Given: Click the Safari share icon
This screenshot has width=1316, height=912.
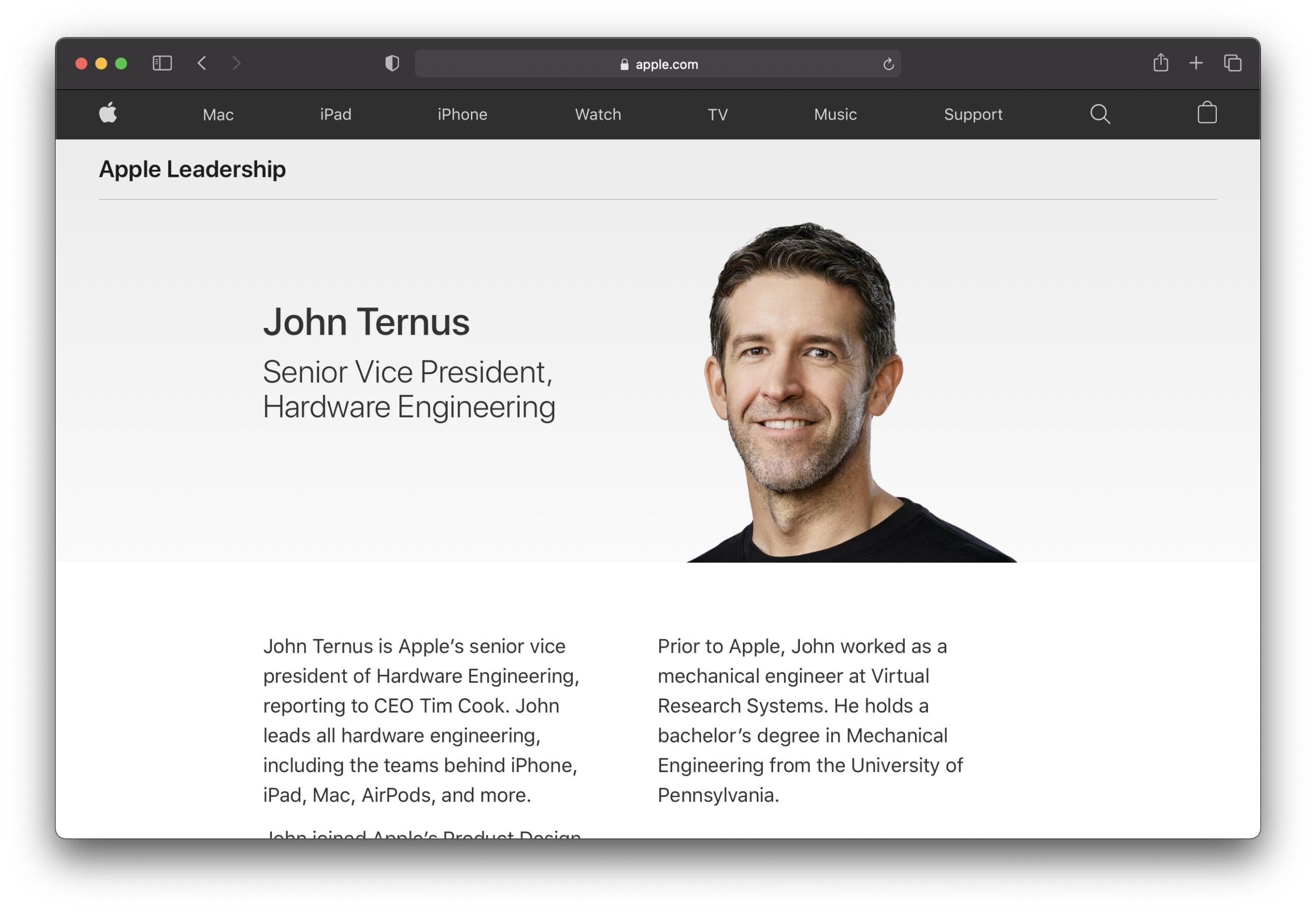Looking at the screenshot, I should [x=1161, y=63].
